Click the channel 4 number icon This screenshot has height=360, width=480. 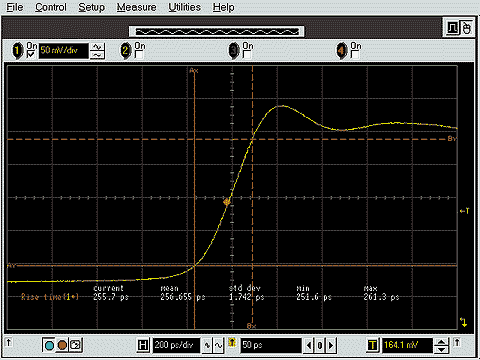pos(341,51)
